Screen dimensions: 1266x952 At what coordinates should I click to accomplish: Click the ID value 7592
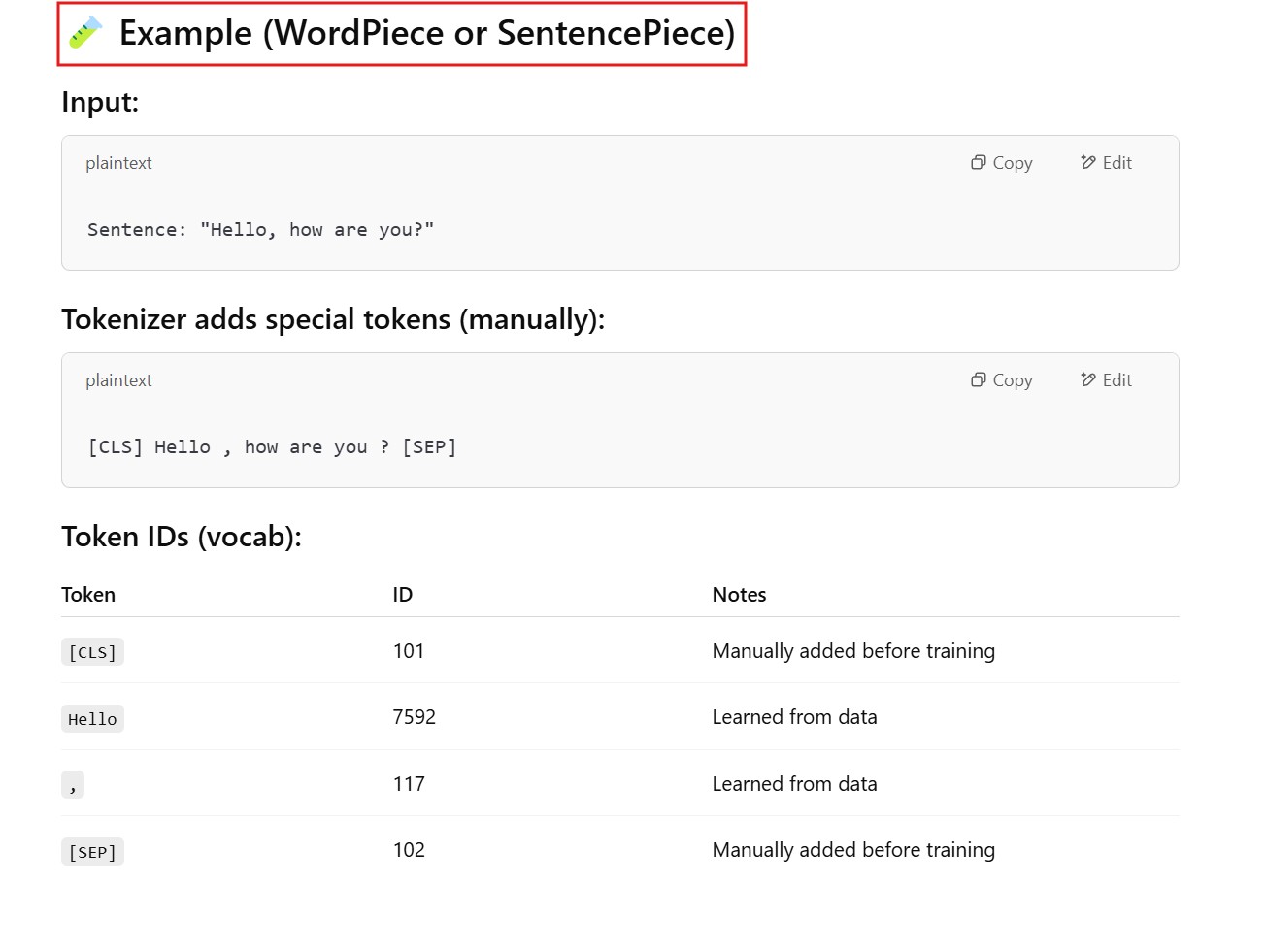coord(415,717)
